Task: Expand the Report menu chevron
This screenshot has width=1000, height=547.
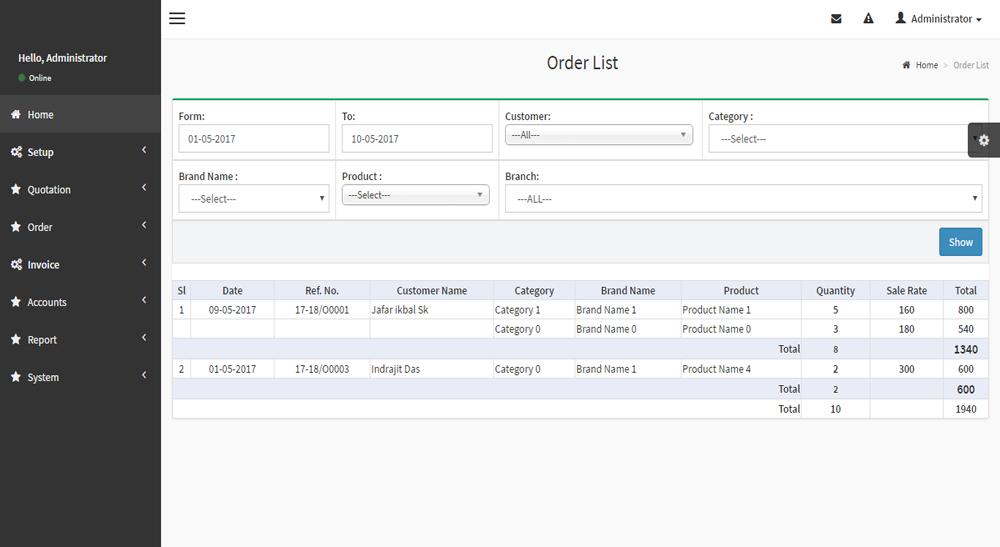Action: (x=144, y=338)
